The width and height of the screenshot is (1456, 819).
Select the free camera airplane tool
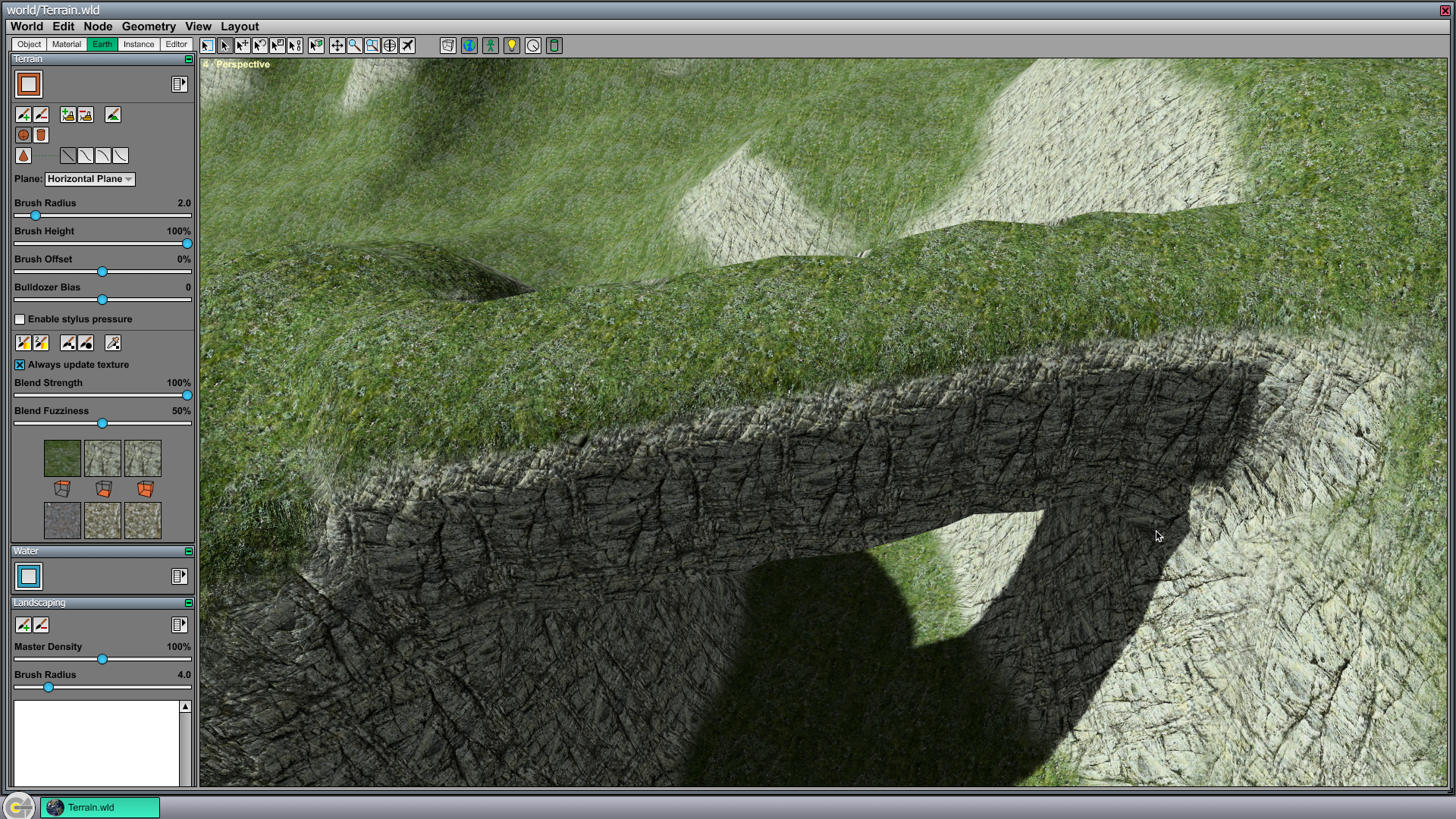click(407, 45)
